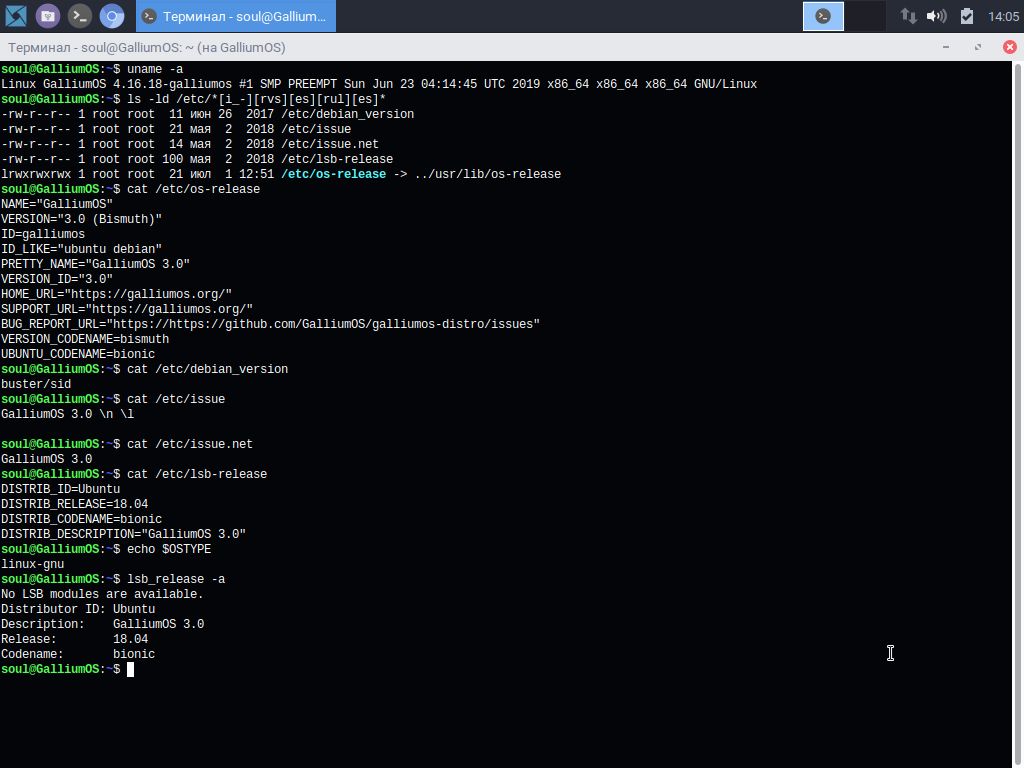The width and height of the screenshot is (1024, 768).
Task: Click the "GalliumOS 3.0 \n \l" output line
Action: click(x=67, y=415)
